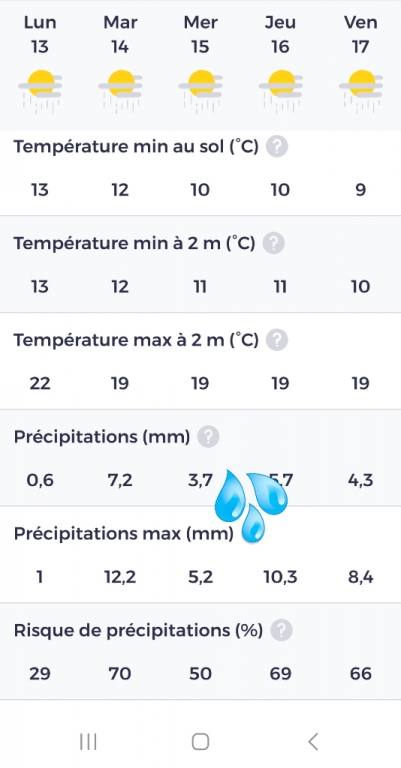
Task: Tap Tuesday's 70 precipitation risk value
Action: (x=120, y=674)
